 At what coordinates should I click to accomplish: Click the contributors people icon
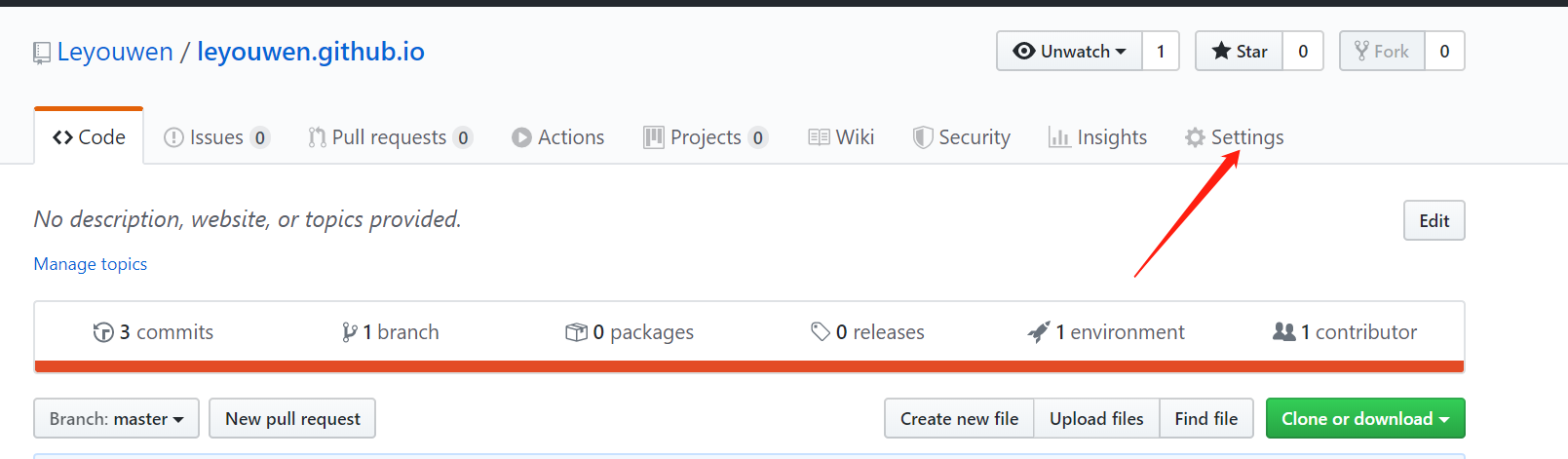(1283, 332)
